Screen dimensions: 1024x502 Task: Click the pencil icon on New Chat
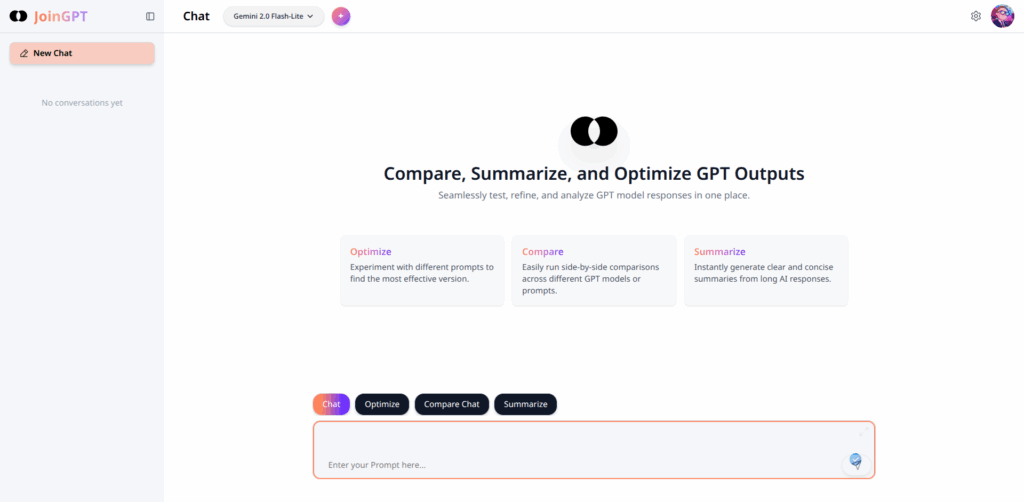point(24,53)
